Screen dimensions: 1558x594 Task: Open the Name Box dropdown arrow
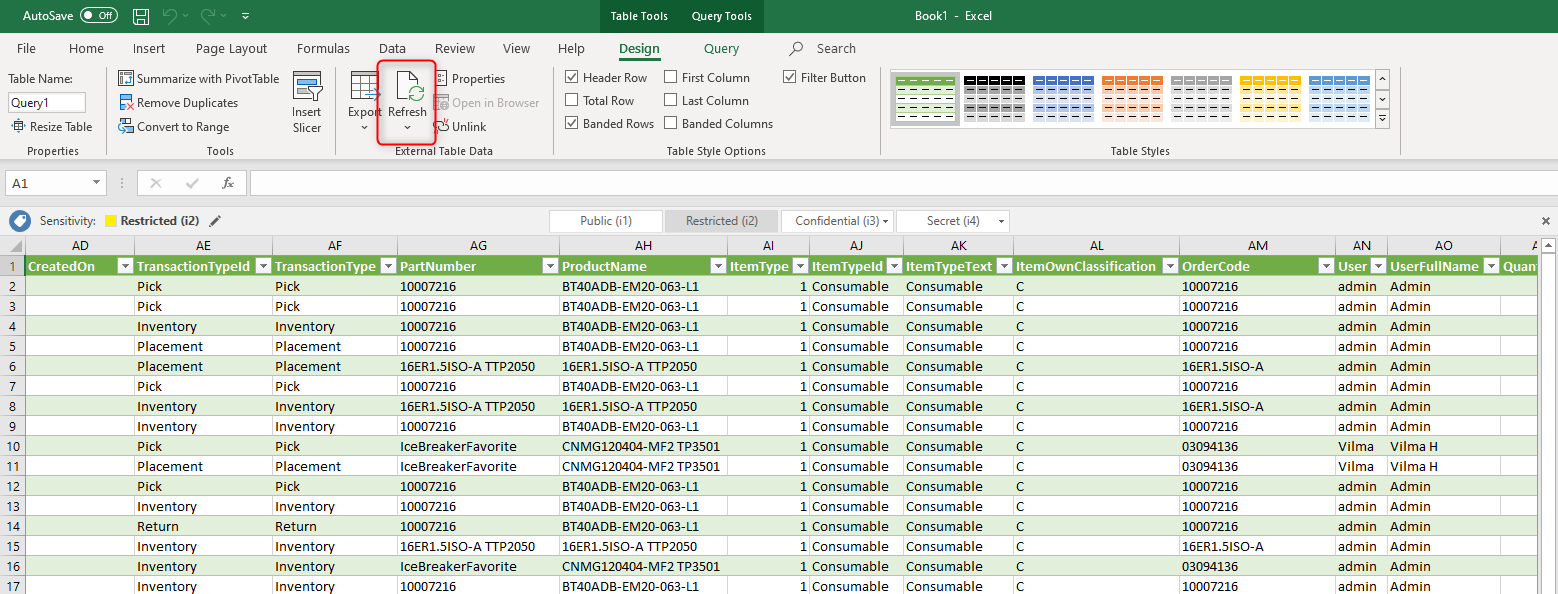click(96, 183)
